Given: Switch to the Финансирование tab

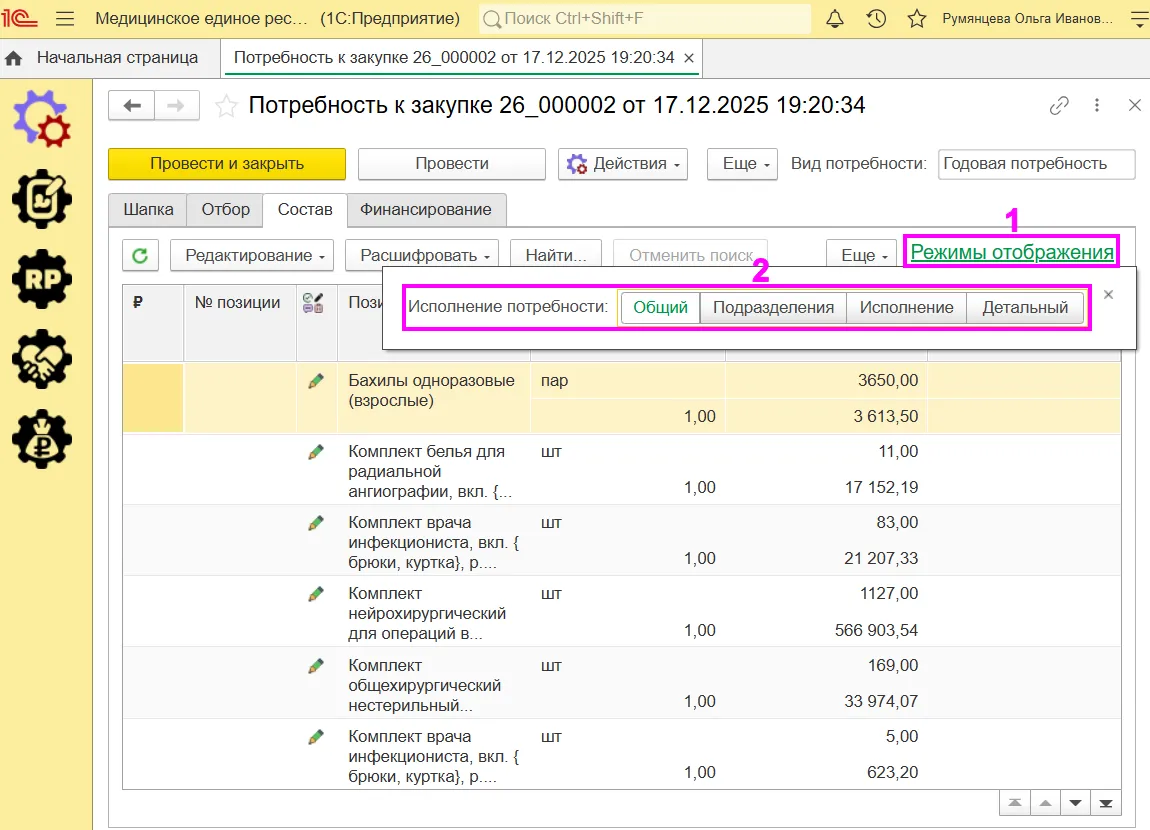Looking at the screenshot, I should (x=425, y=210).
